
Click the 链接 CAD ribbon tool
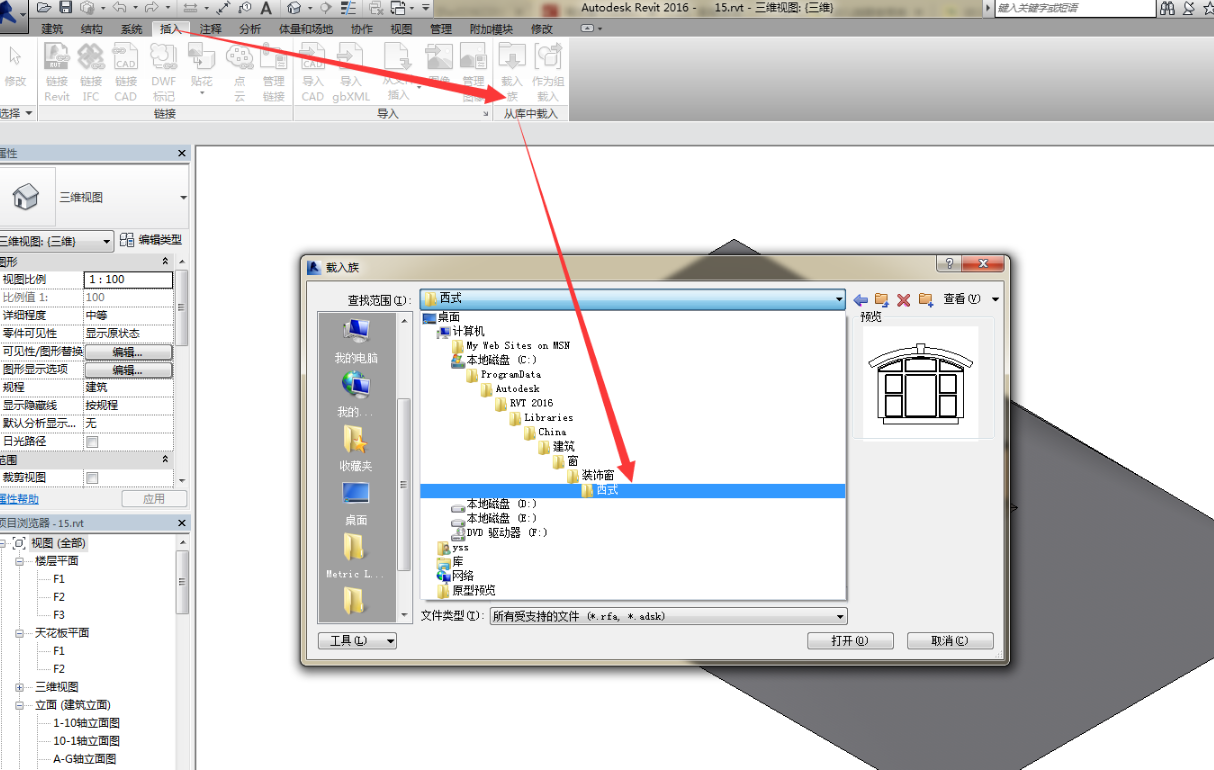tap(125, 73)
